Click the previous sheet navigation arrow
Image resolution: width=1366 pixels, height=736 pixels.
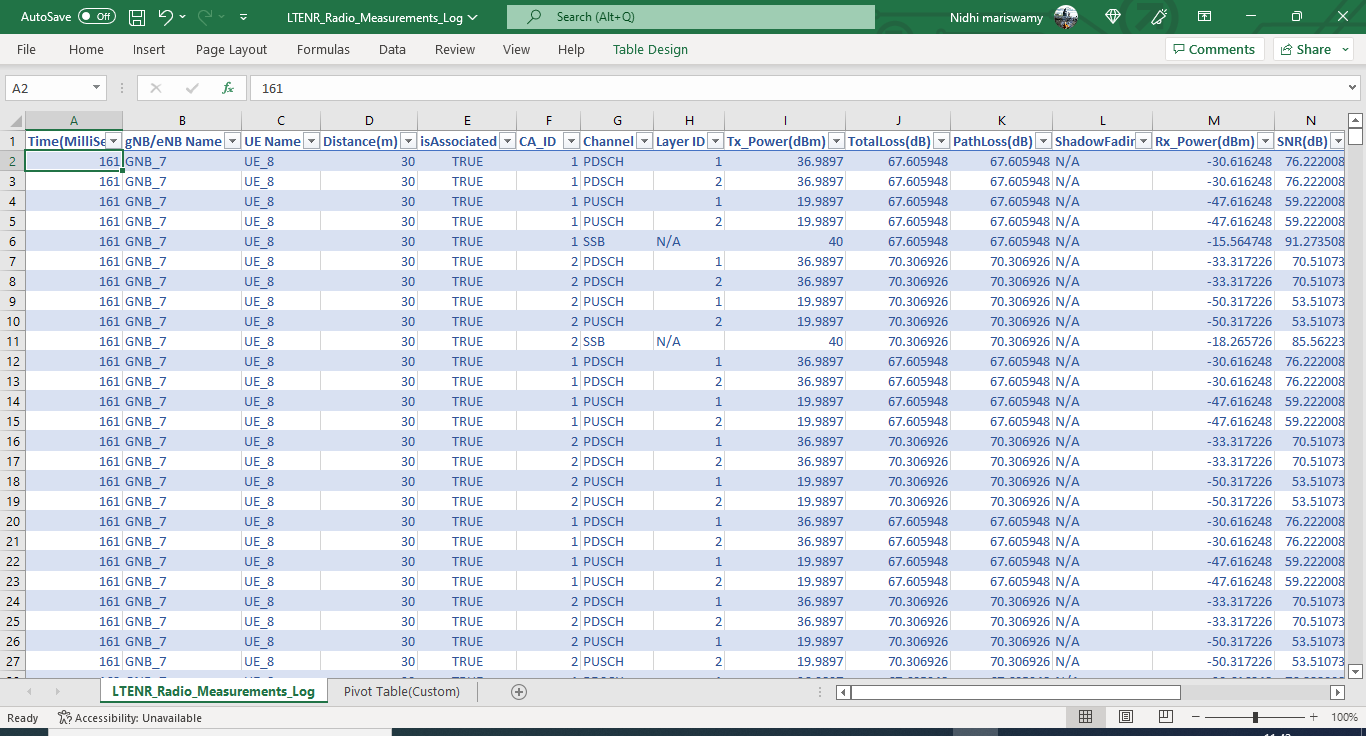coord(28,691)
